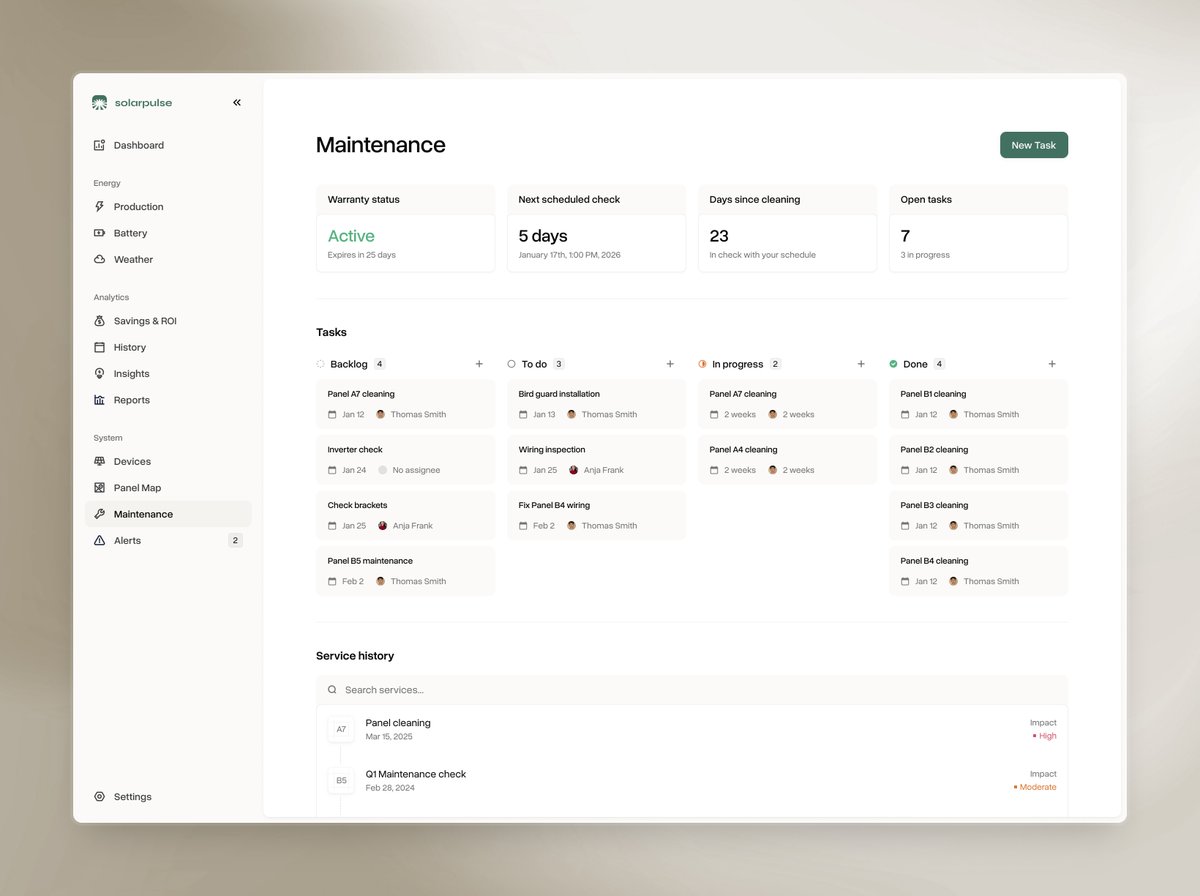The width and height of the screenshot is (1200, 896).
Task: Open the Weather page
Action: coord(168,259)
